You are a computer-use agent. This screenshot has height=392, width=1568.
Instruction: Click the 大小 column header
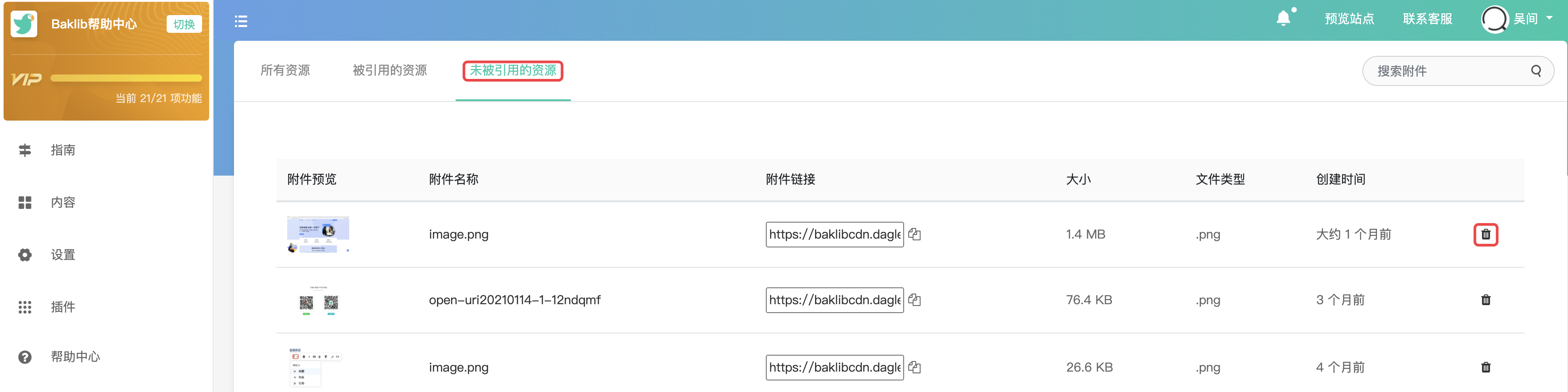point(1078,179)
